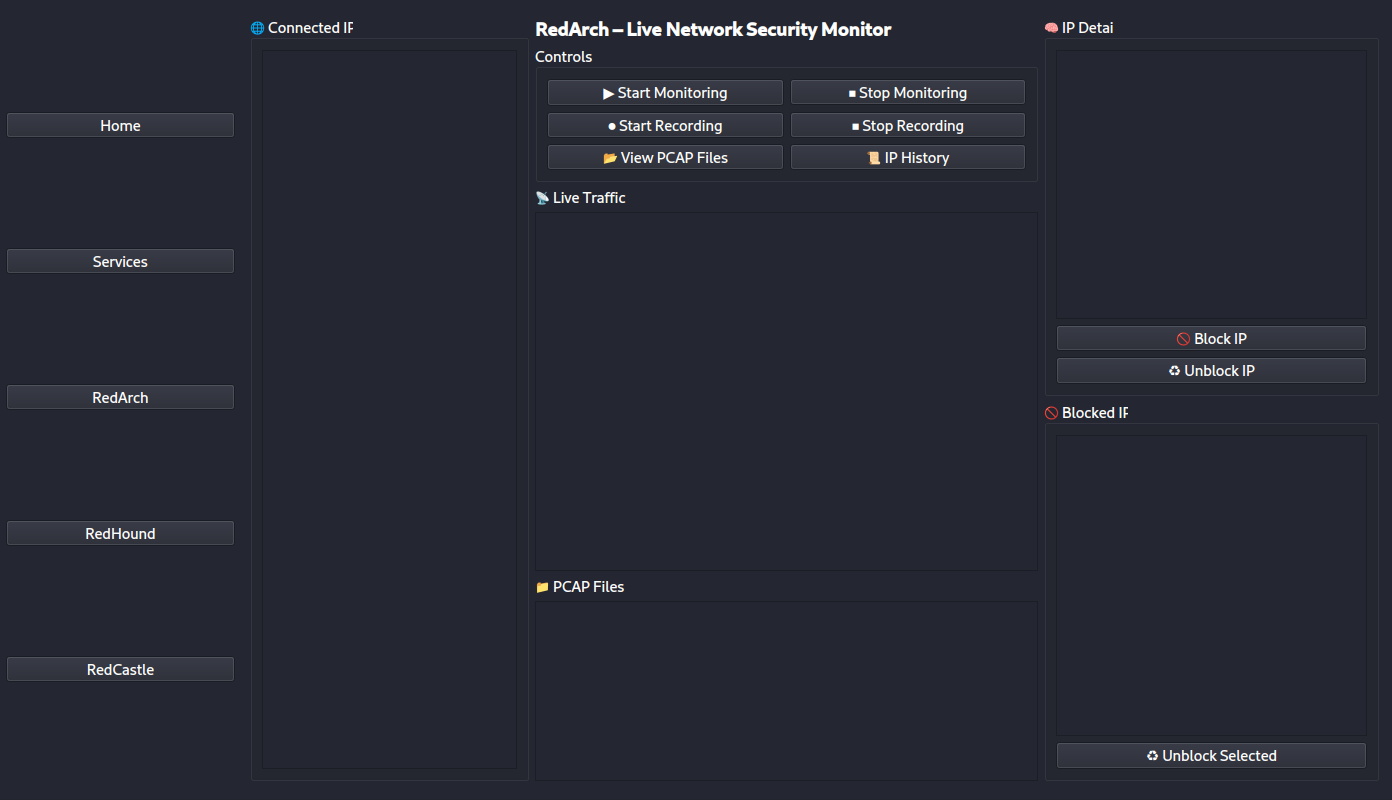Switch to the RedArch module
1392x800 pixels.
[120, 397]
